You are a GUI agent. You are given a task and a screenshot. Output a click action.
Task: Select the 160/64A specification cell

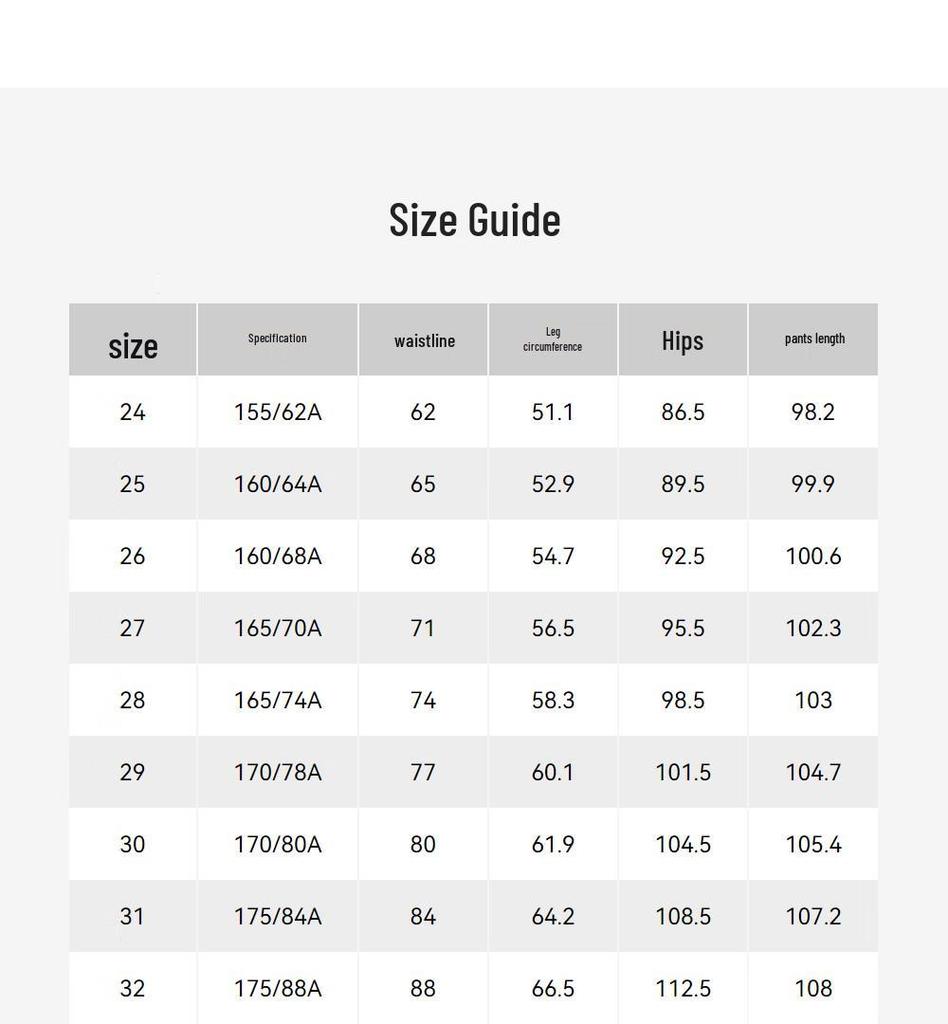pyautogui.click(x=277, y=484)
